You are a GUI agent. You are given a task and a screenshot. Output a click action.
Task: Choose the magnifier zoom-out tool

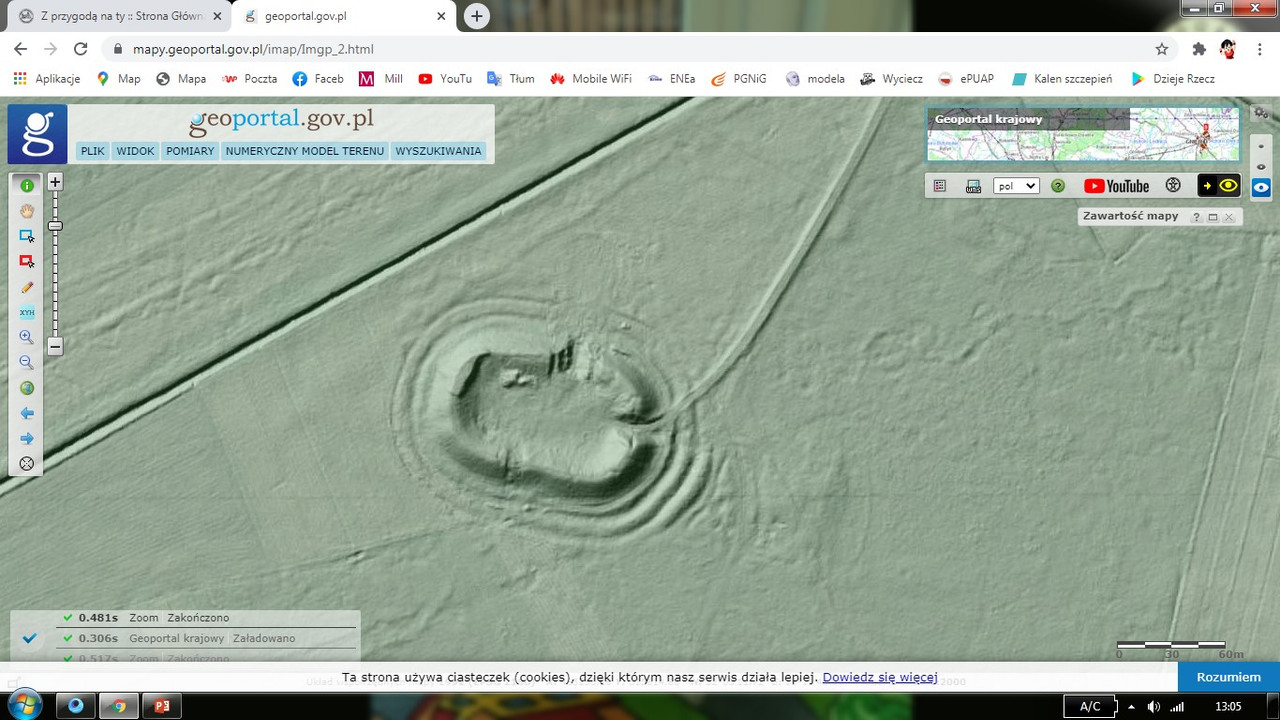click(27, 363)
